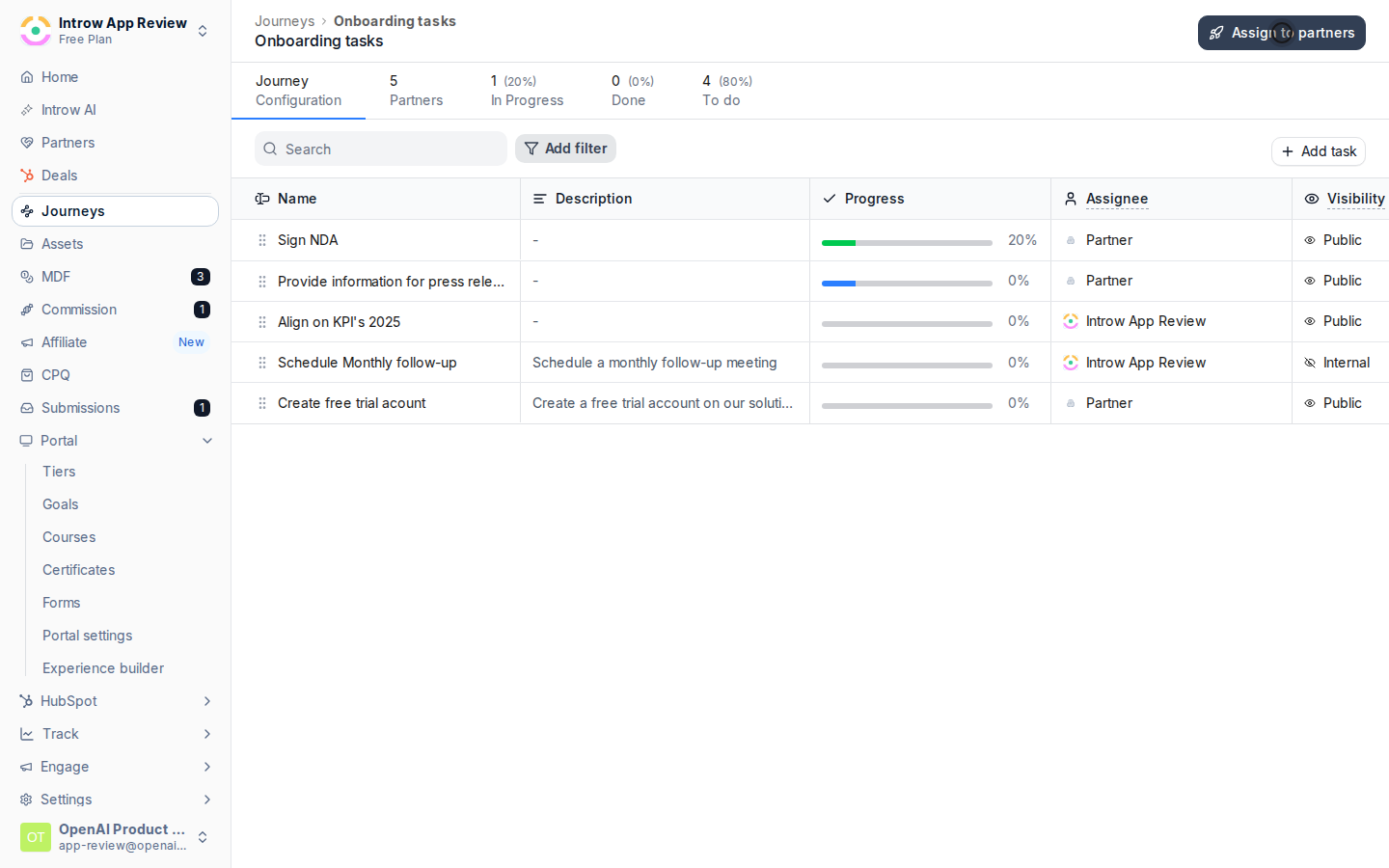Click the CPQ clipboard icon
1389x868 pixels.
click(x=27, y=375)
